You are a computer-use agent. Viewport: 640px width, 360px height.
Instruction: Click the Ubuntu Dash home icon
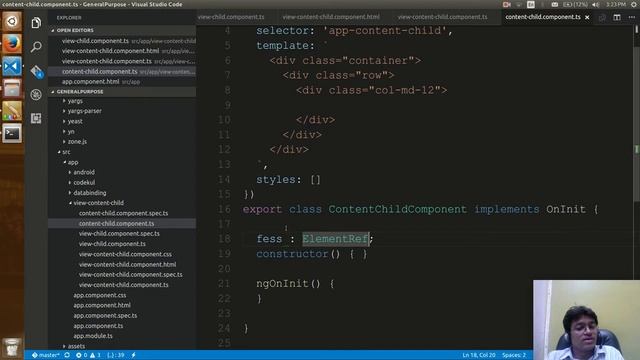[x=12, y=21]
